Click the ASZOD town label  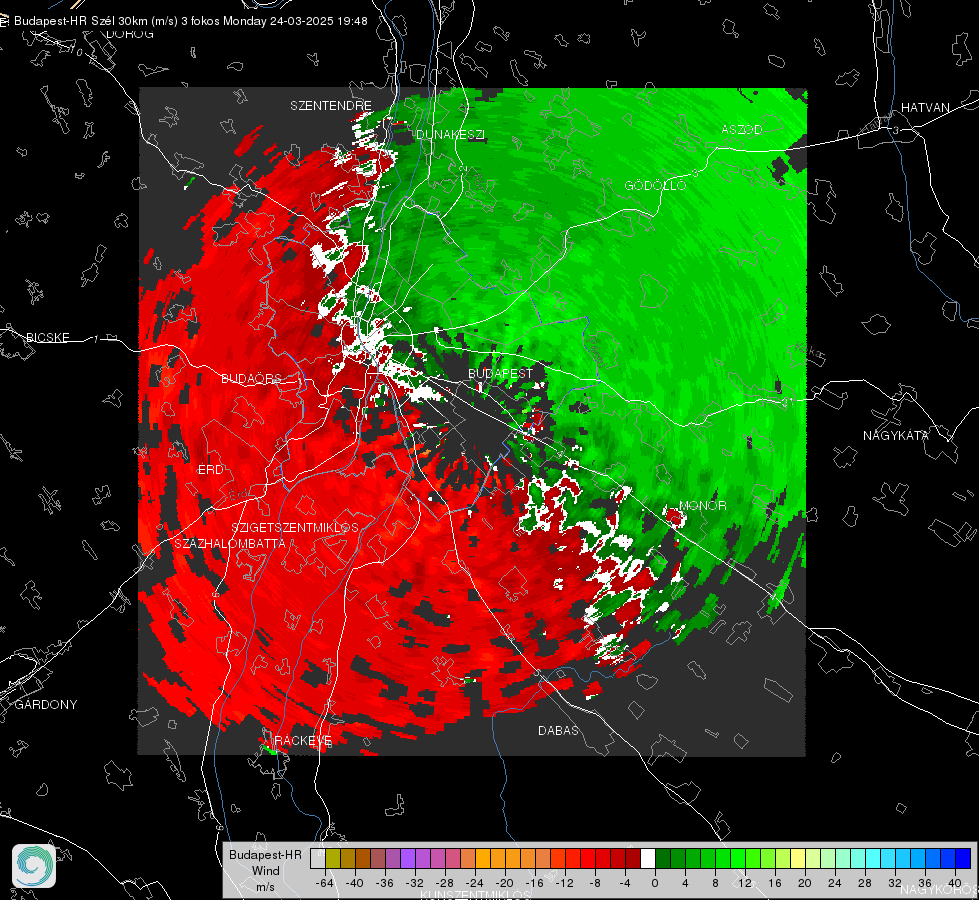coord(742,129)
